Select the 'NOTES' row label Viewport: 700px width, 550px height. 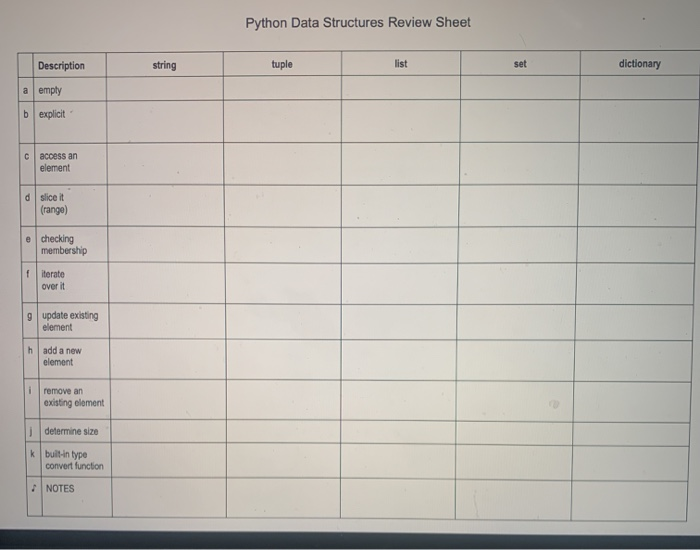tap(60, 488)
